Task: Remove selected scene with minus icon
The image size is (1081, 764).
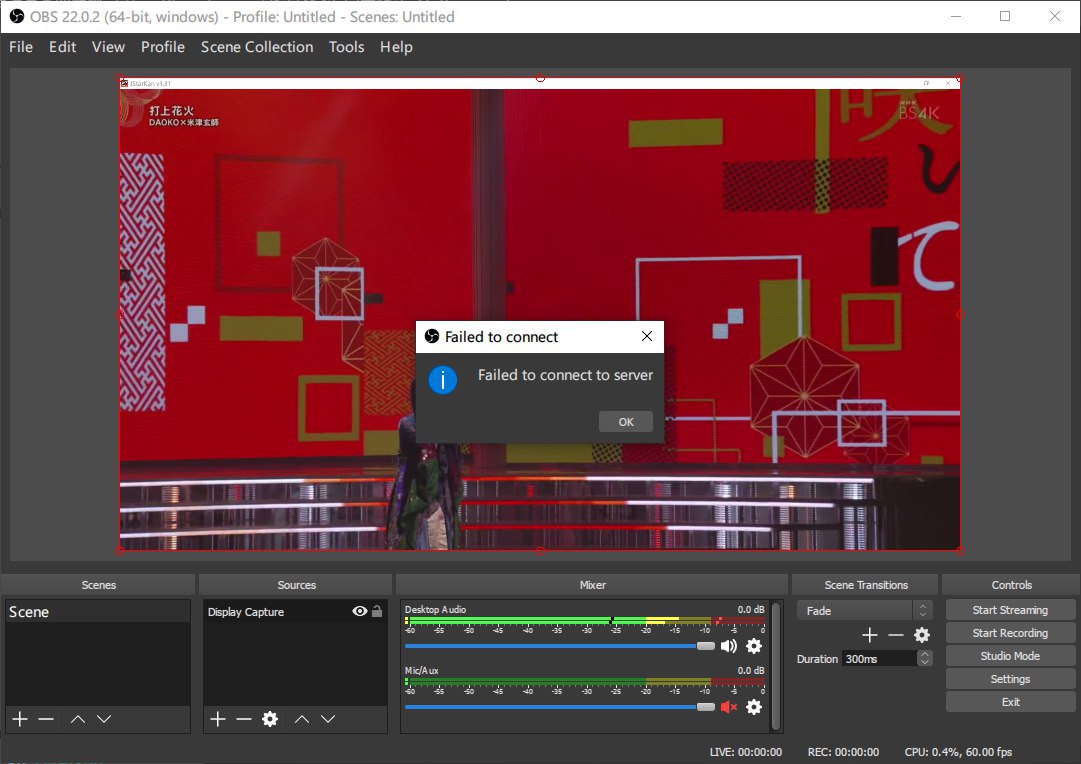Action: click(x=46, y=719)
